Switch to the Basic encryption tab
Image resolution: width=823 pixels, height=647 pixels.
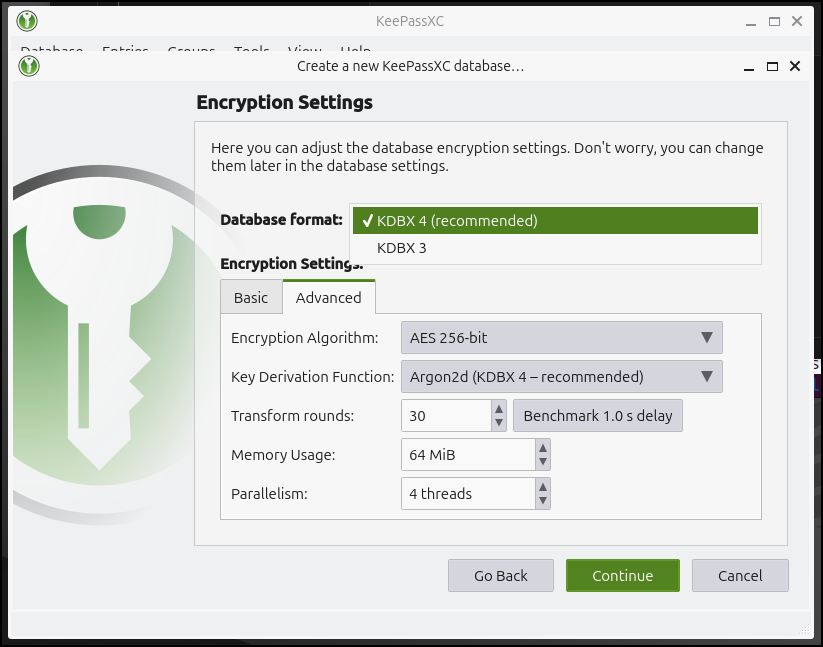tap(251, 297)
